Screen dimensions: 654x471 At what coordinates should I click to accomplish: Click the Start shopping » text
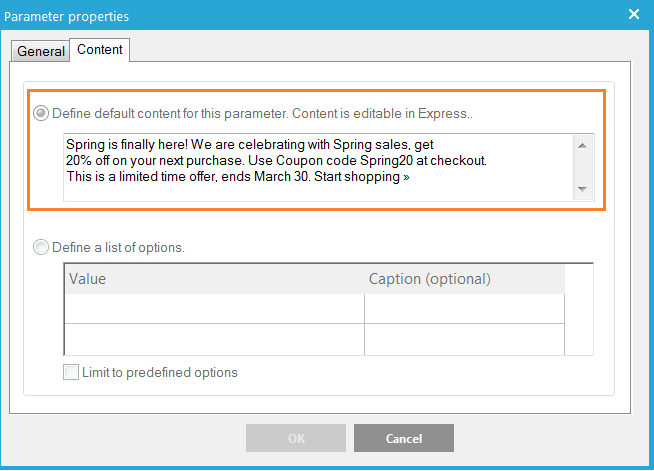click(363, 177)
